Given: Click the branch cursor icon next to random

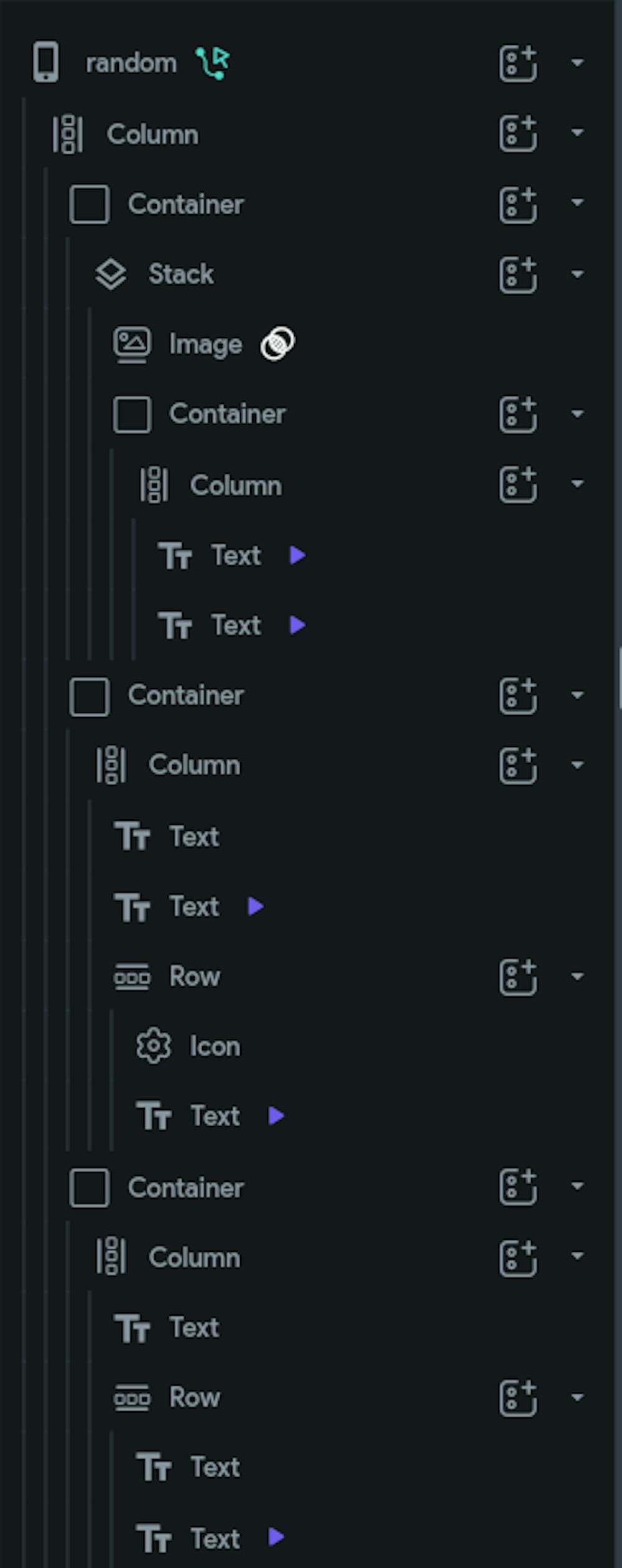Looking at the screenshot, I should tap(213, 63).
